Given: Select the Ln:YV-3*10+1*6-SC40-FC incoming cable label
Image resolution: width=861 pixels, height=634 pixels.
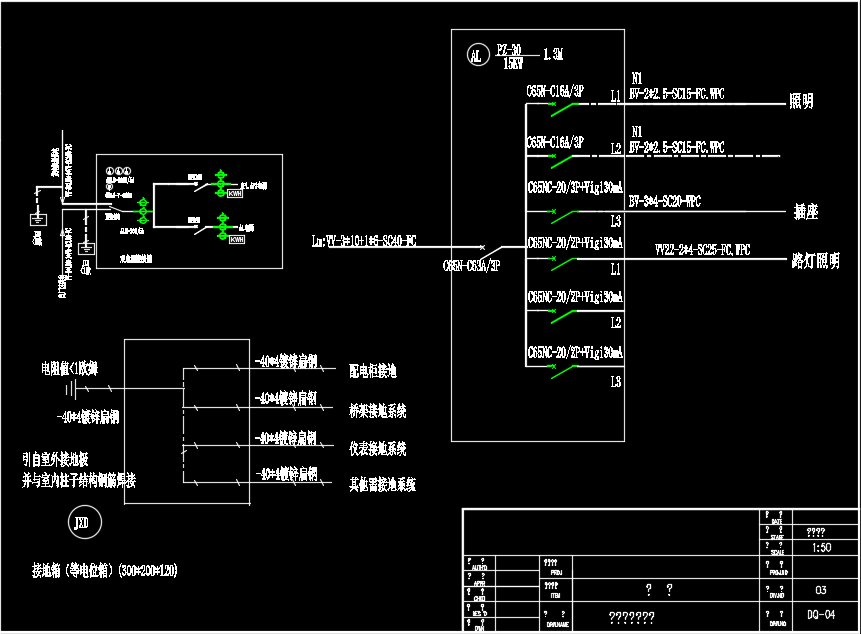Looking at the screenshot, I should [x=364, y=241].
